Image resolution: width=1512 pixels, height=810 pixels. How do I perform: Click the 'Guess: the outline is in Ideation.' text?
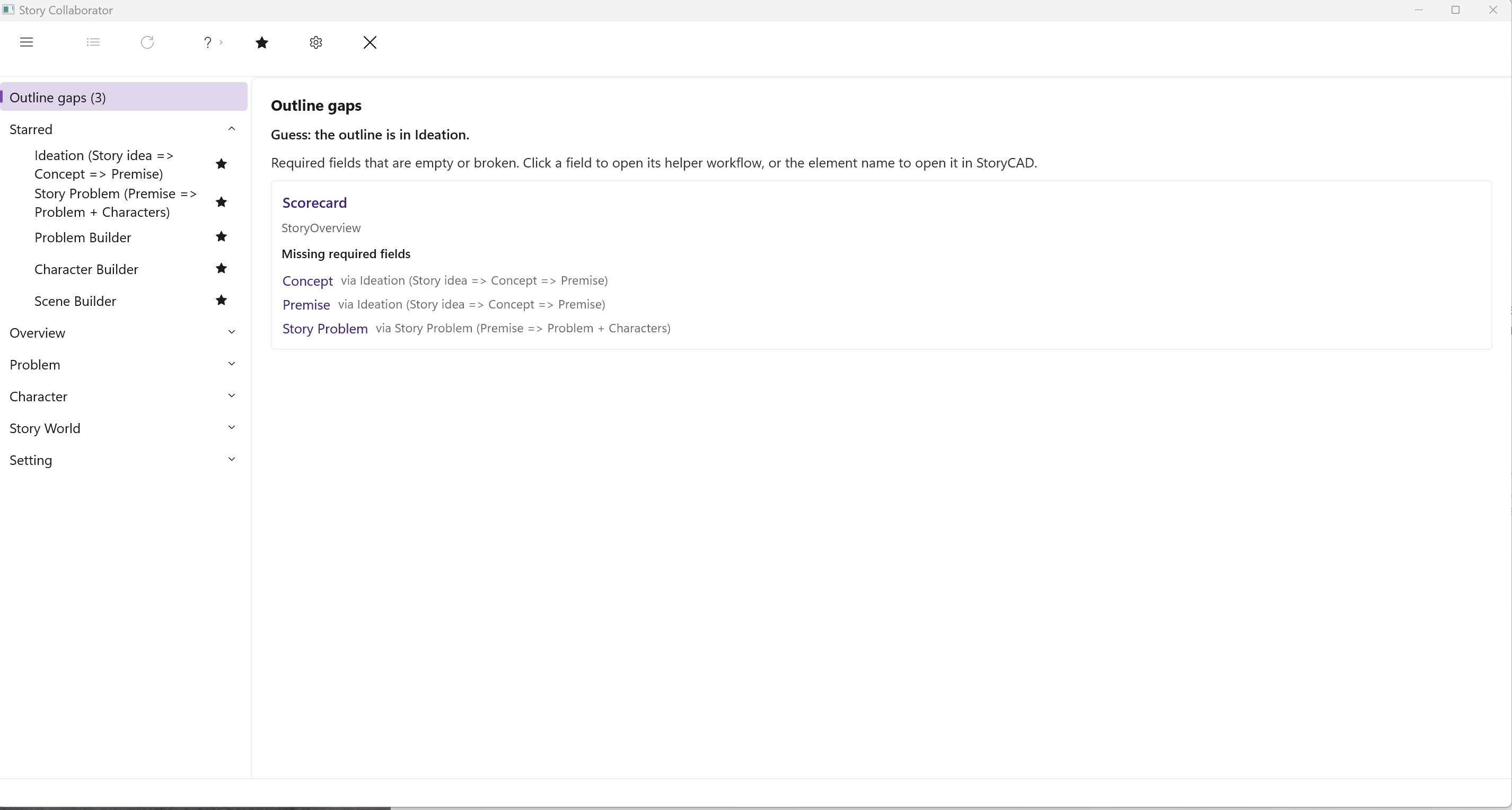370,135
